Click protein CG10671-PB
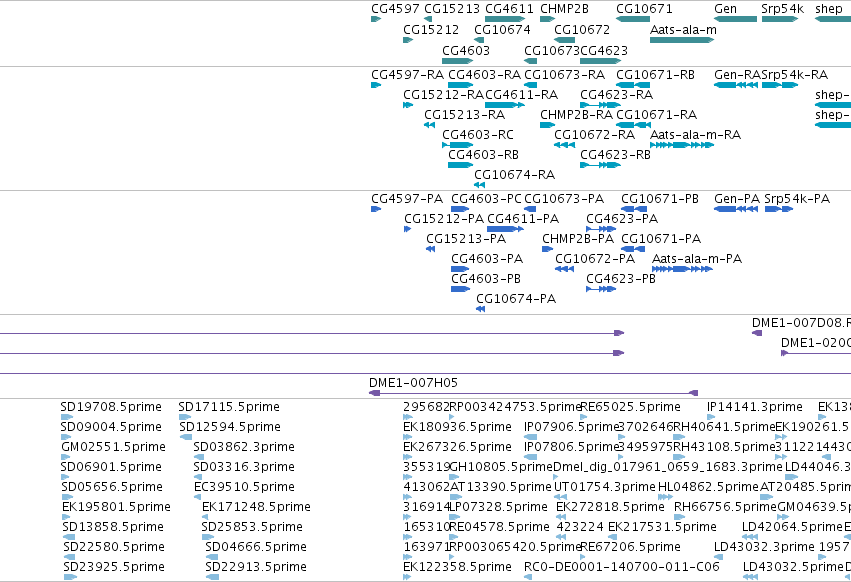The image size is (851, 582). (660, 199)
